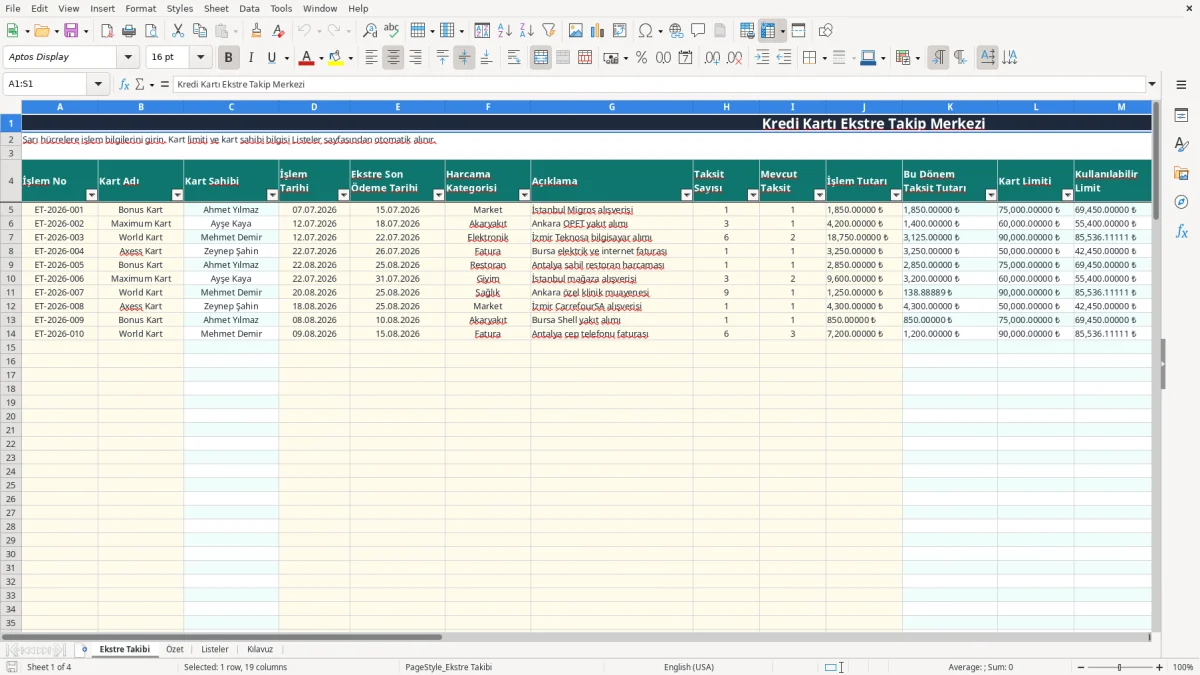The image size is (1200, 675).
Task: Select row 9 header
Action: pos(11,265)
